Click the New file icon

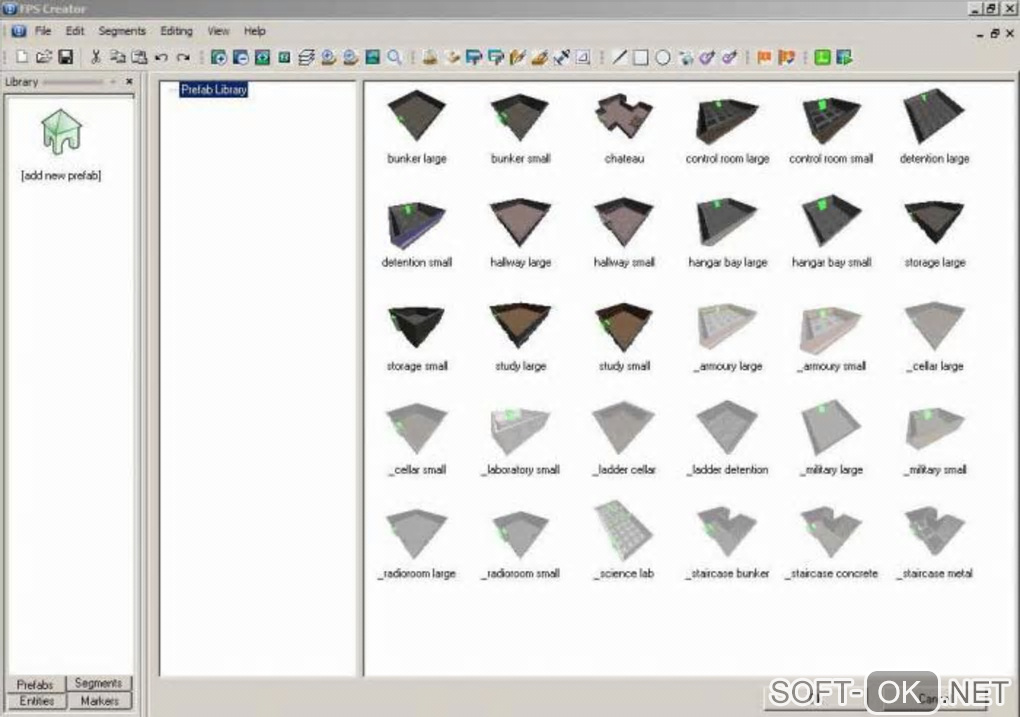22,57
